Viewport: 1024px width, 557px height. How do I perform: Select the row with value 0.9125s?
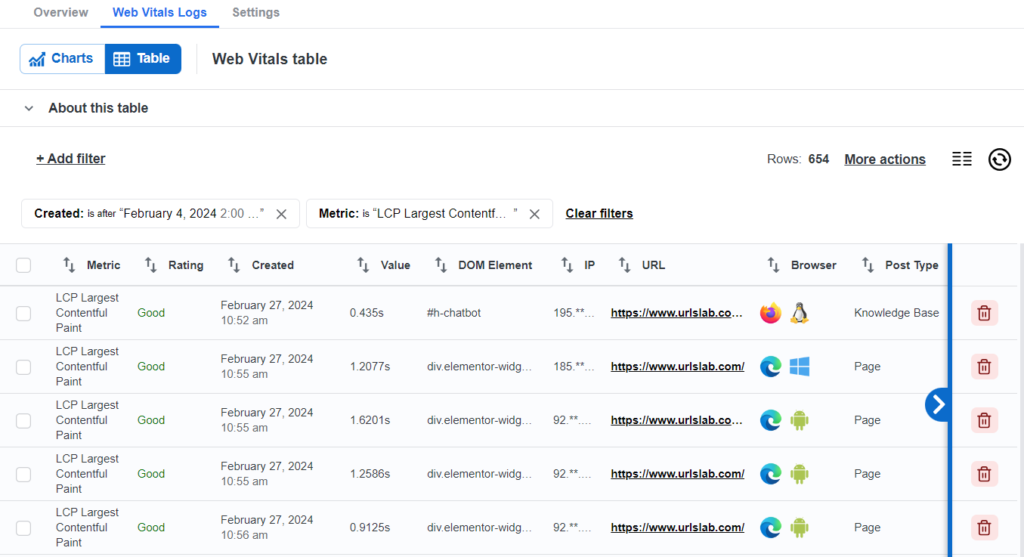24,528
